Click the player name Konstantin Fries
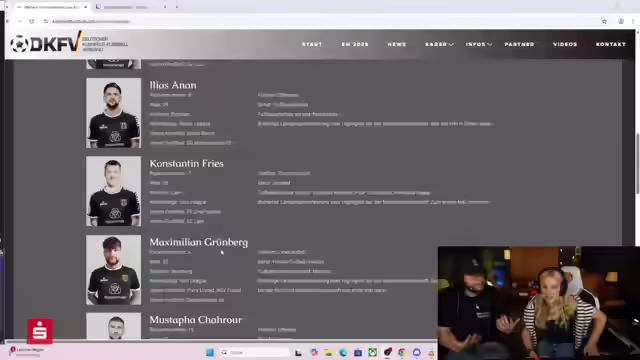This screenshot has width=640, height=360. [187, 163]
